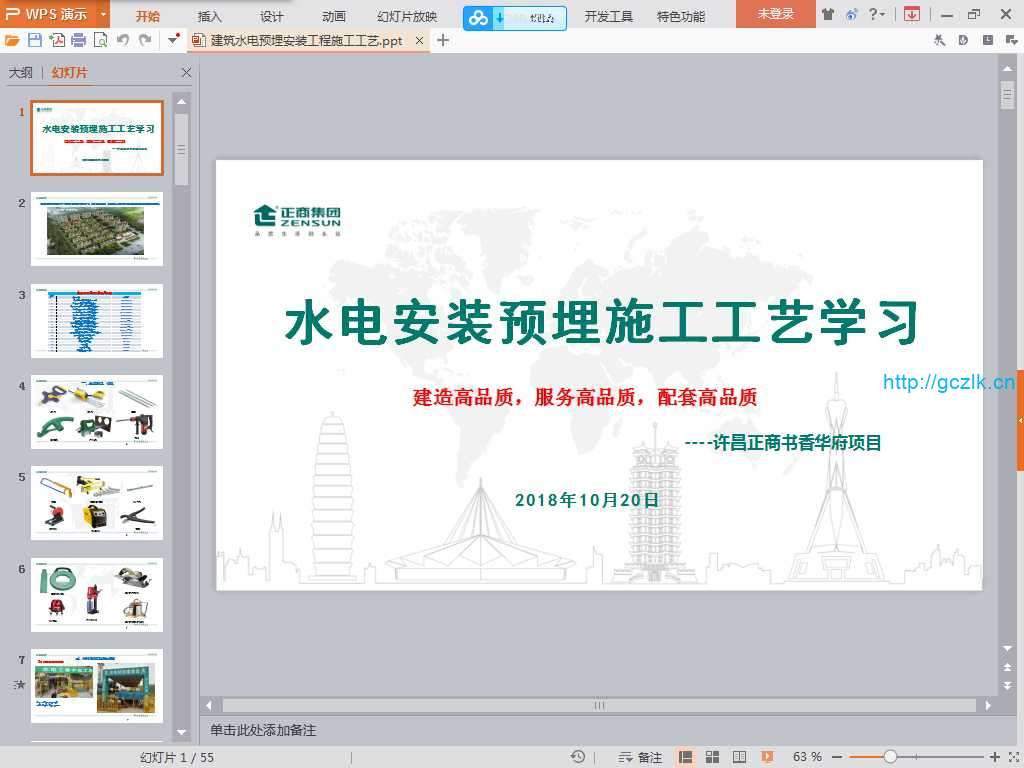Click the 未登录 login button
The height and width of the screenshot is (768, 1024).
tap(775, 14)
